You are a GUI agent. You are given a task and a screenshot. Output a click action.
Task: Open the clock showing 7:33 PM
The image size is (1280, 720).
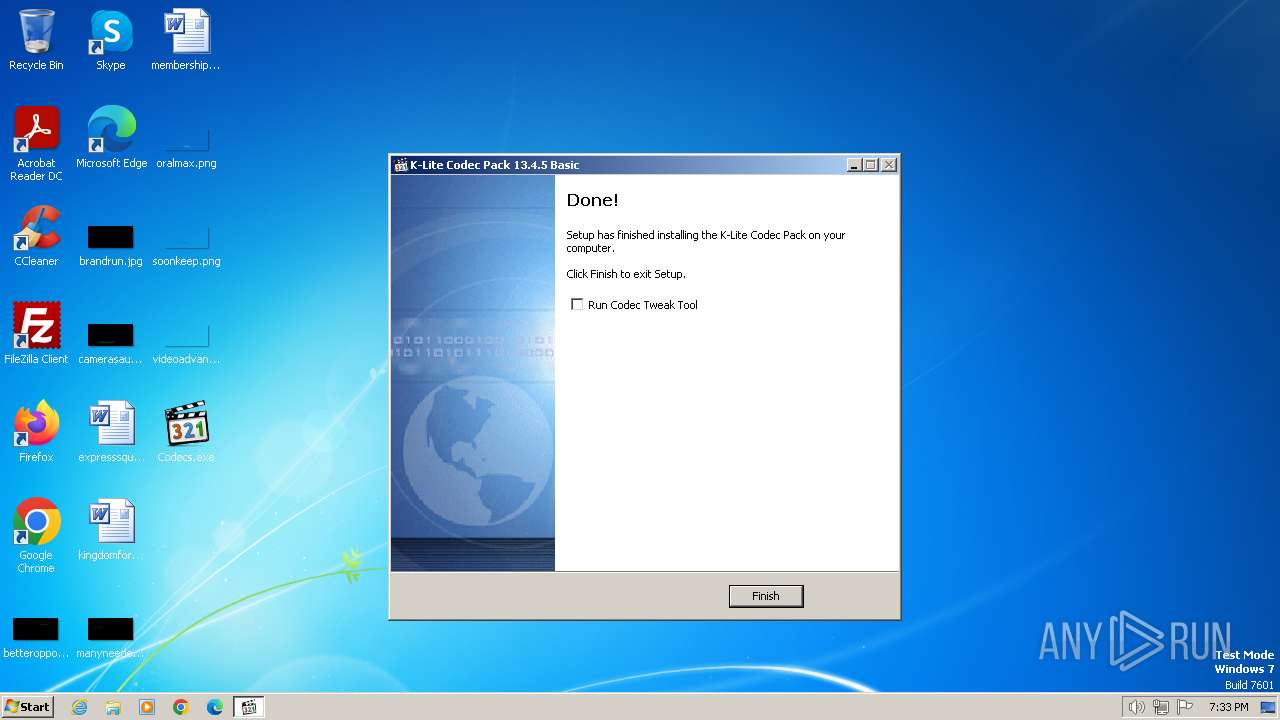[1228, 707]
